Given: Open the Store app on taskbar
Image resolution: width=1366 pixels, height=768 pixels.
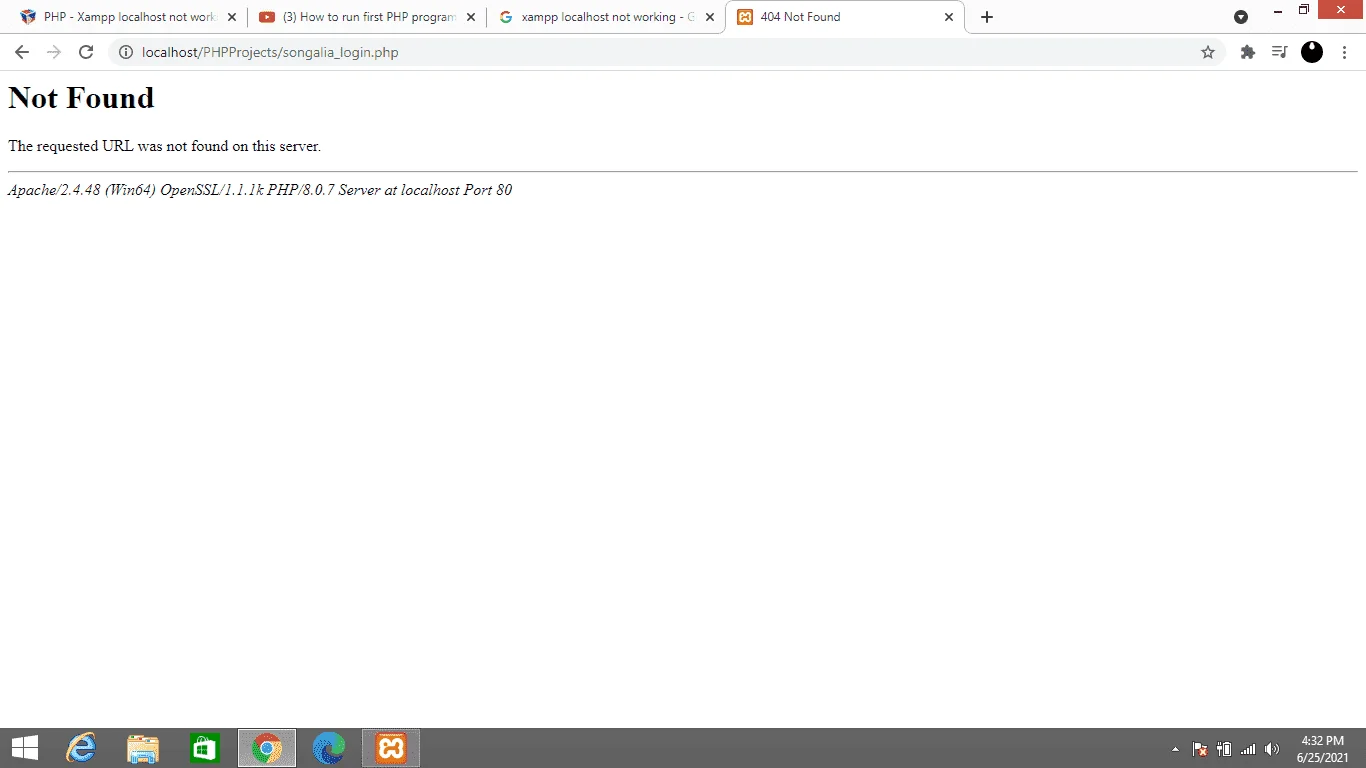Looking at the screenshot, I should (205, 748).
